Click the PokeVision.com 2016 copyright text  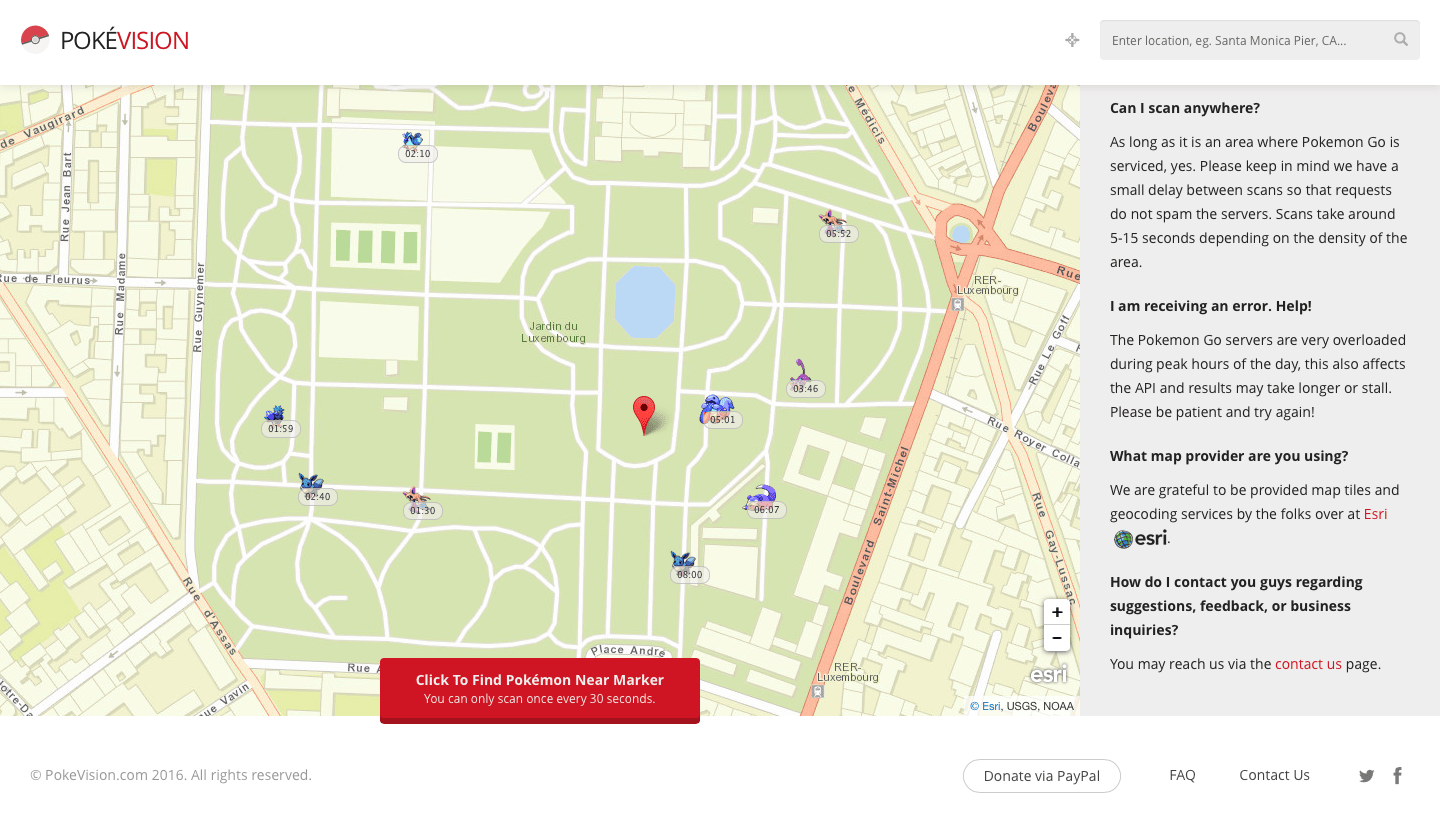(171, 775)
